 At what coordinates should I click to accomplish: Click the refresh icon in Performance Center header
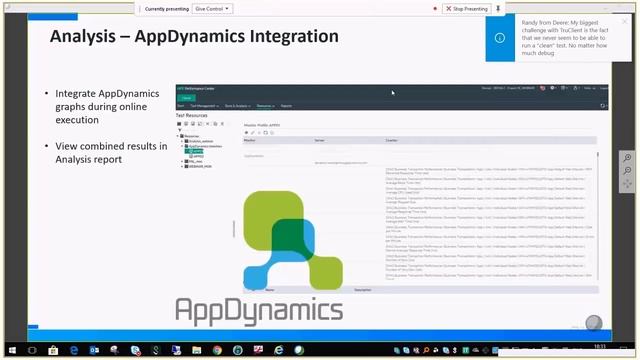602,106
